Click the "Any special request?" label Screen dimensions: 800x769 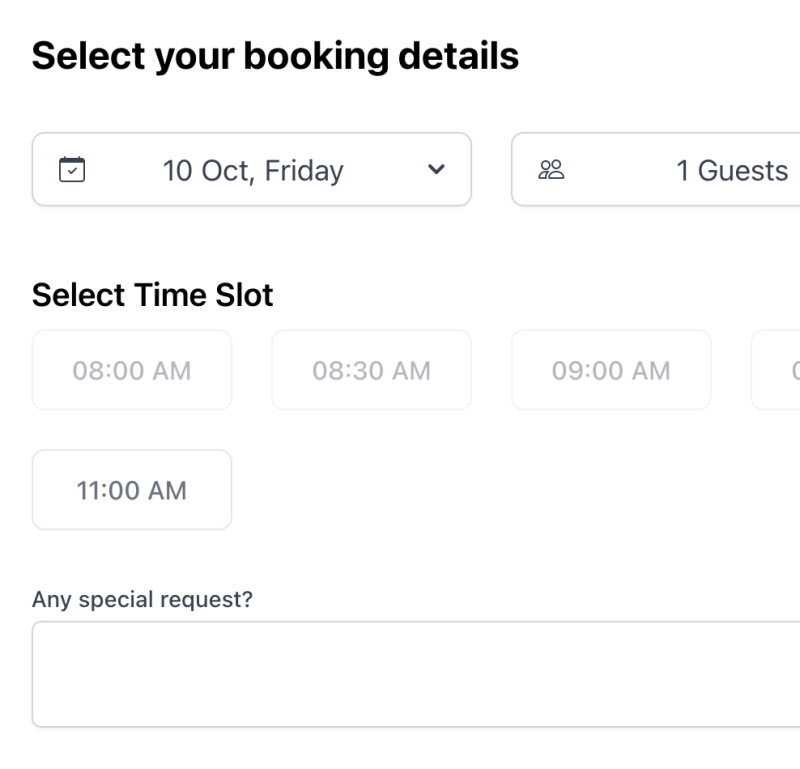(142, 599)
